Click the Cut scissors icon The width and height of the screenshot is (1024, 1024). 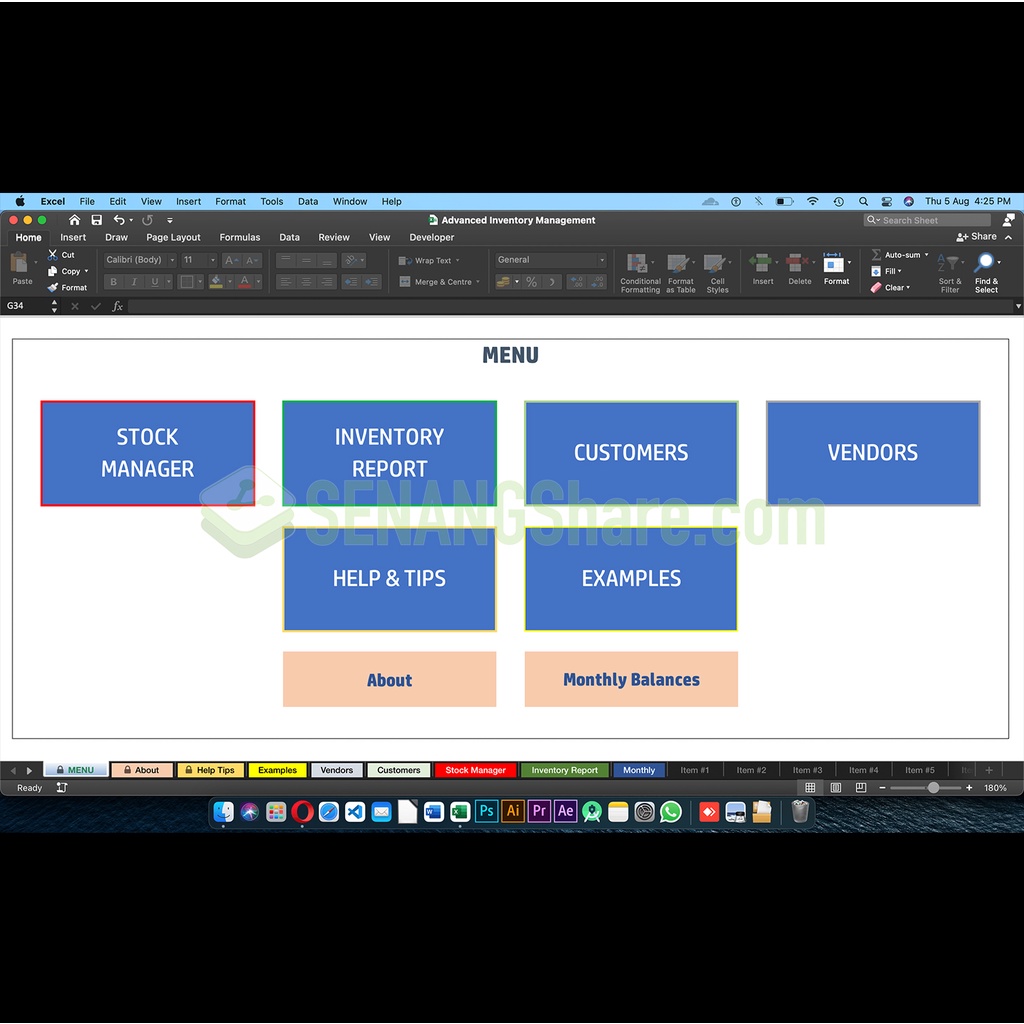pyautogui.click(x=53, y=255)
